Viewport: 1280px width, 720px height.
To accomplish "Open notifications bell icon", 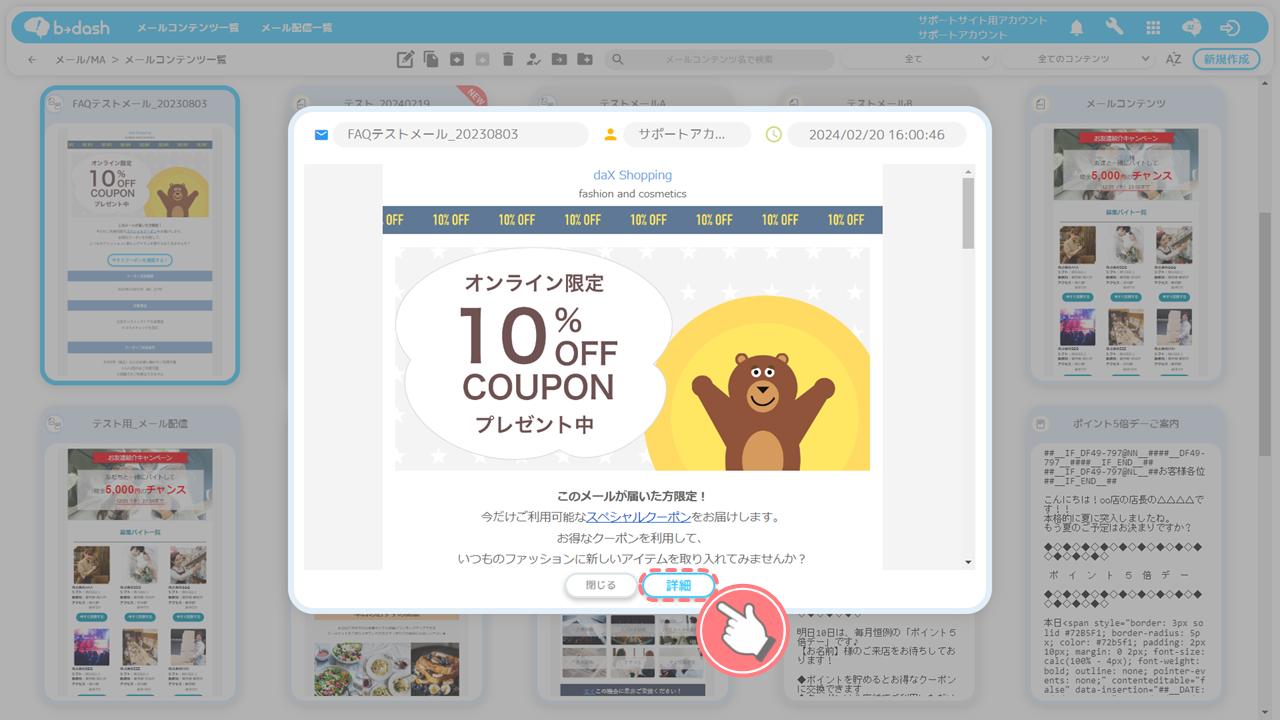I will pos(1077,28).
